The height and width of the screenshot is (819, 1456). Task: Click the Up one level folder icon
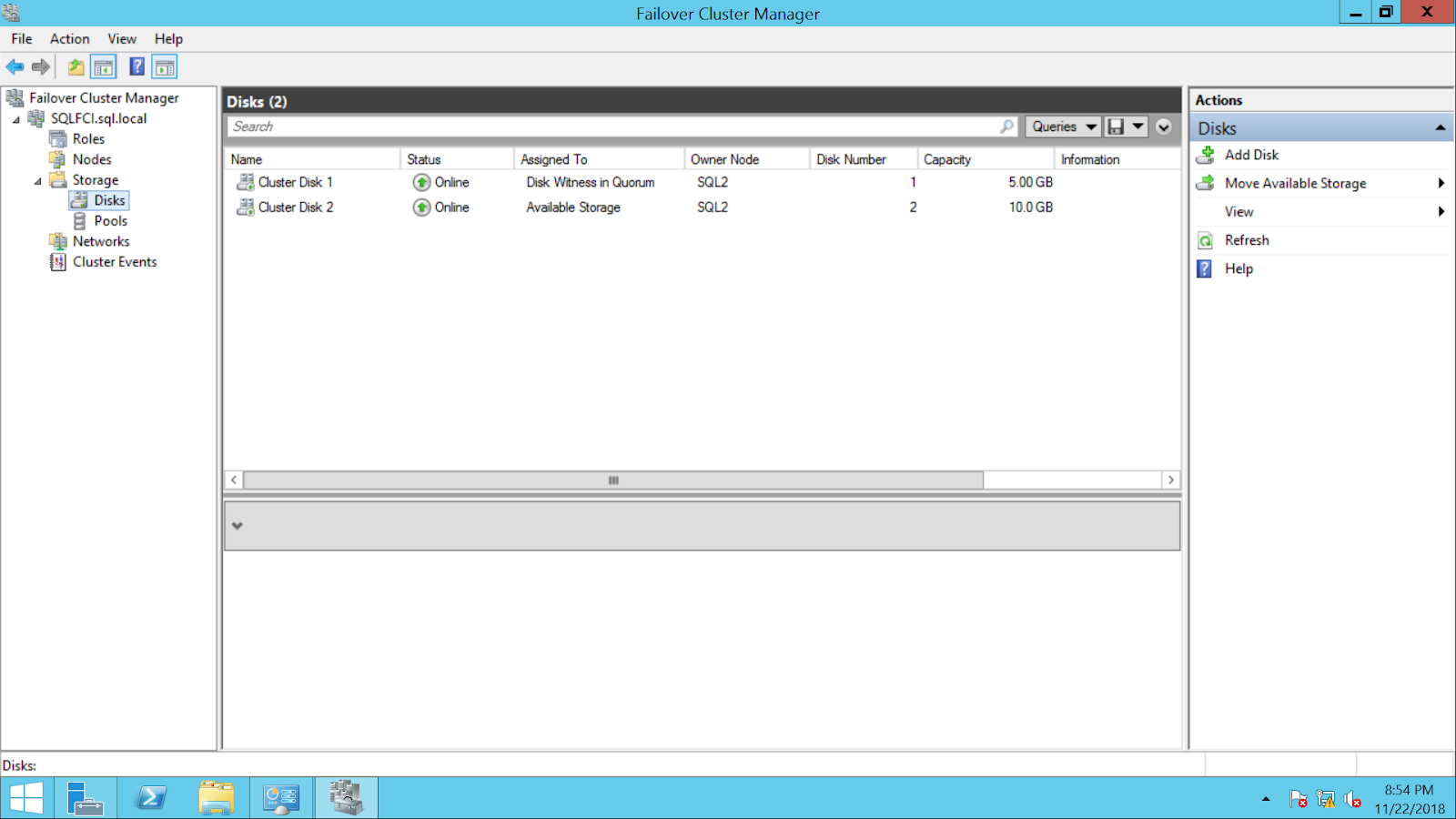coord(76,66)
